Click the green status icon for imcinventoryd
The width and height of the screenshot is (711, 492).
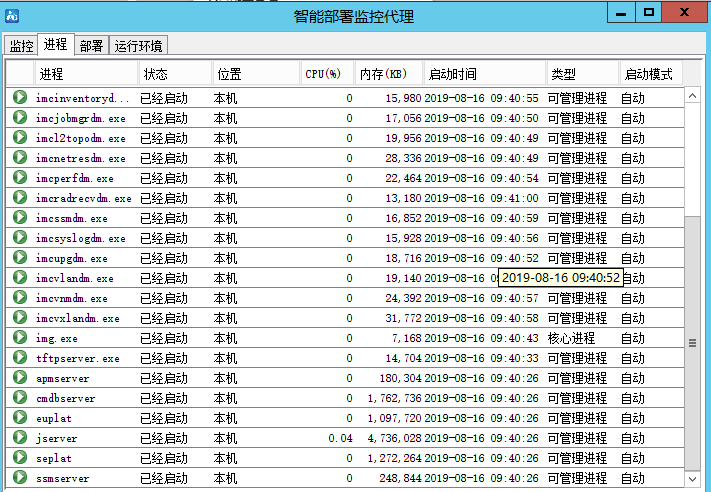tap(20, 97)
